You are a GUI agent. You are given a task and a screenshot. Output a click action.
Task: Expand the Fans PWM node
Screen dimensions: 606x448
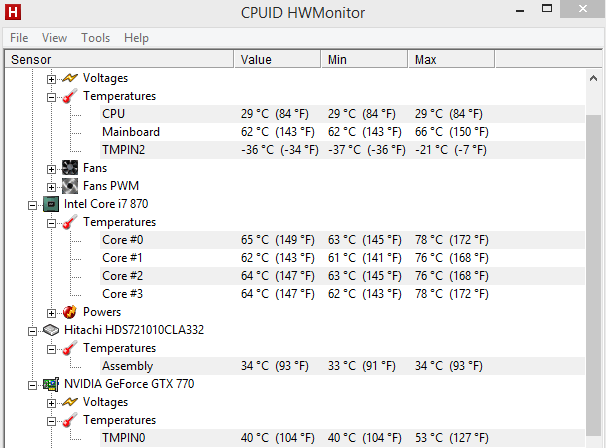tap(51, 187)
